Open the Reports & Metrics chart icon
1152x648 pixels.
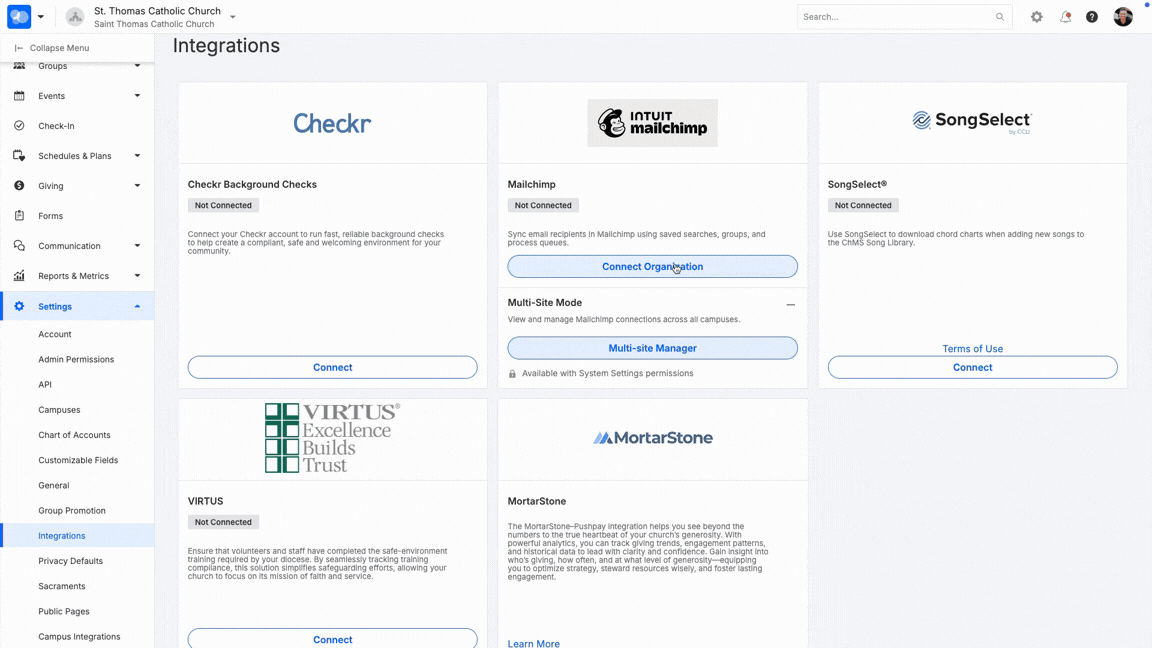(x=21, y=275)
